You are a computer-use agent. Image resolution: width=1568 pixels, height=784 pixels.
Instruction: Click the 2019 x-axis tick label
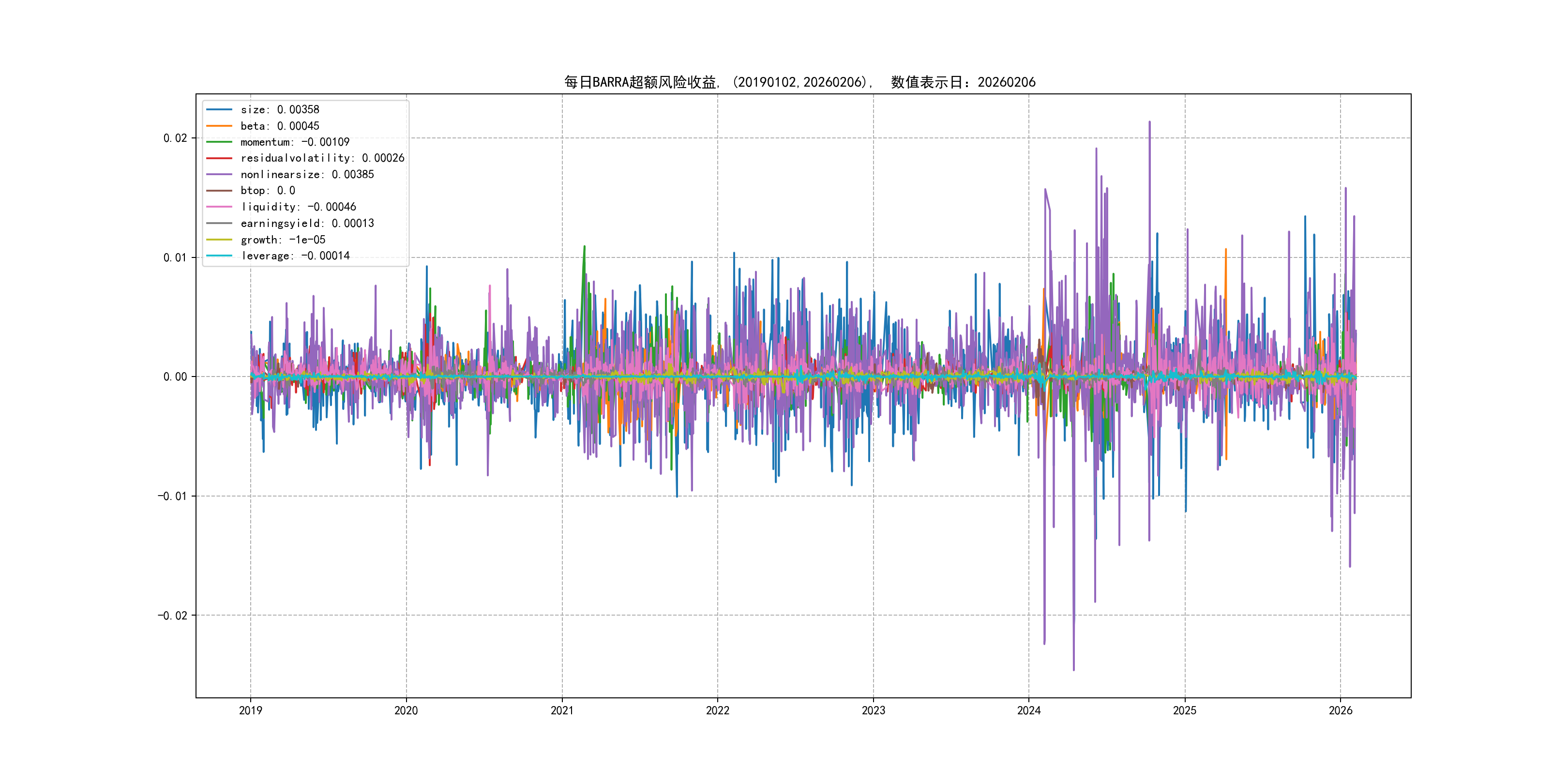point(250,710)
